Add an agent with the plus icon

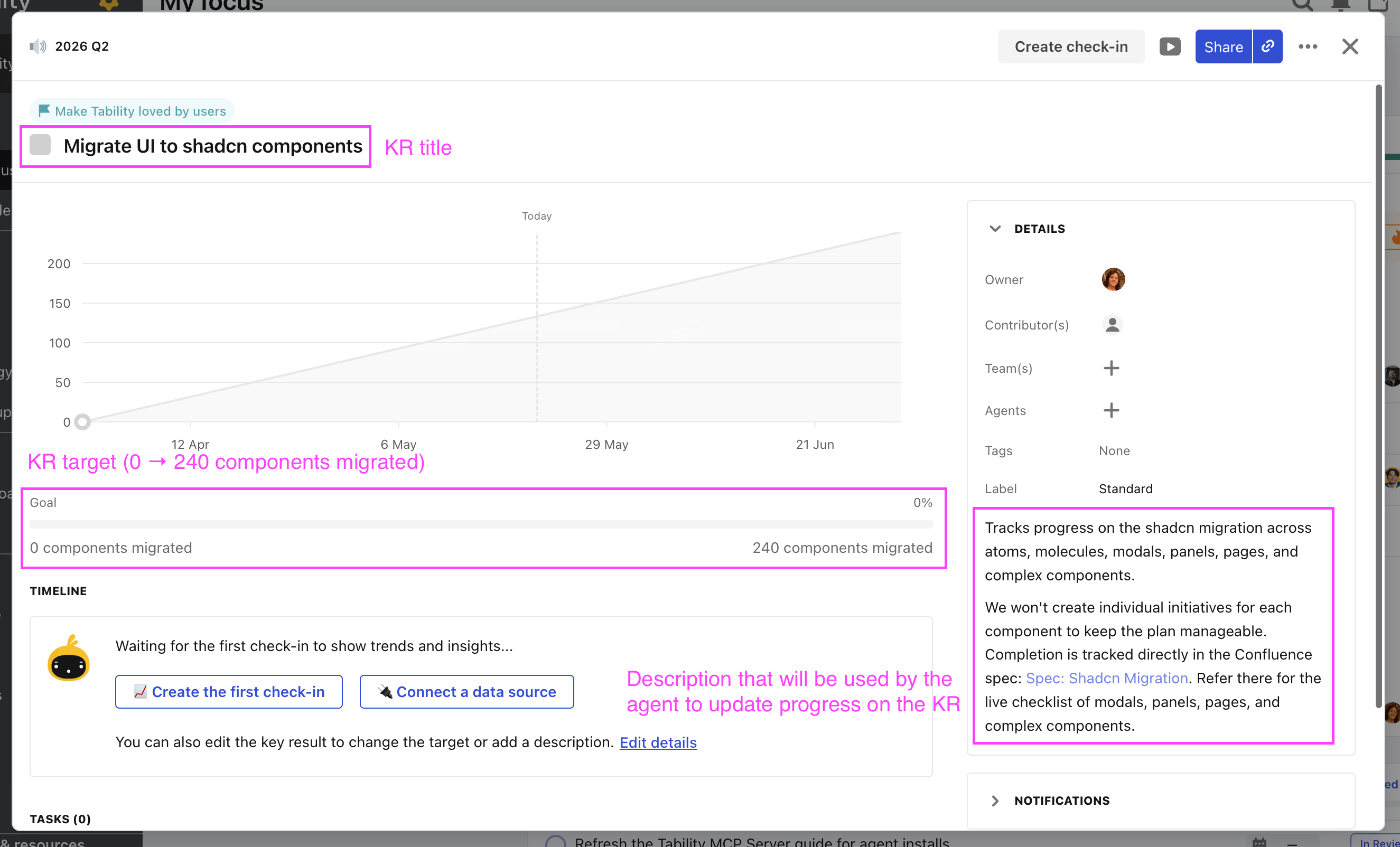click(x=1112, y=410)
